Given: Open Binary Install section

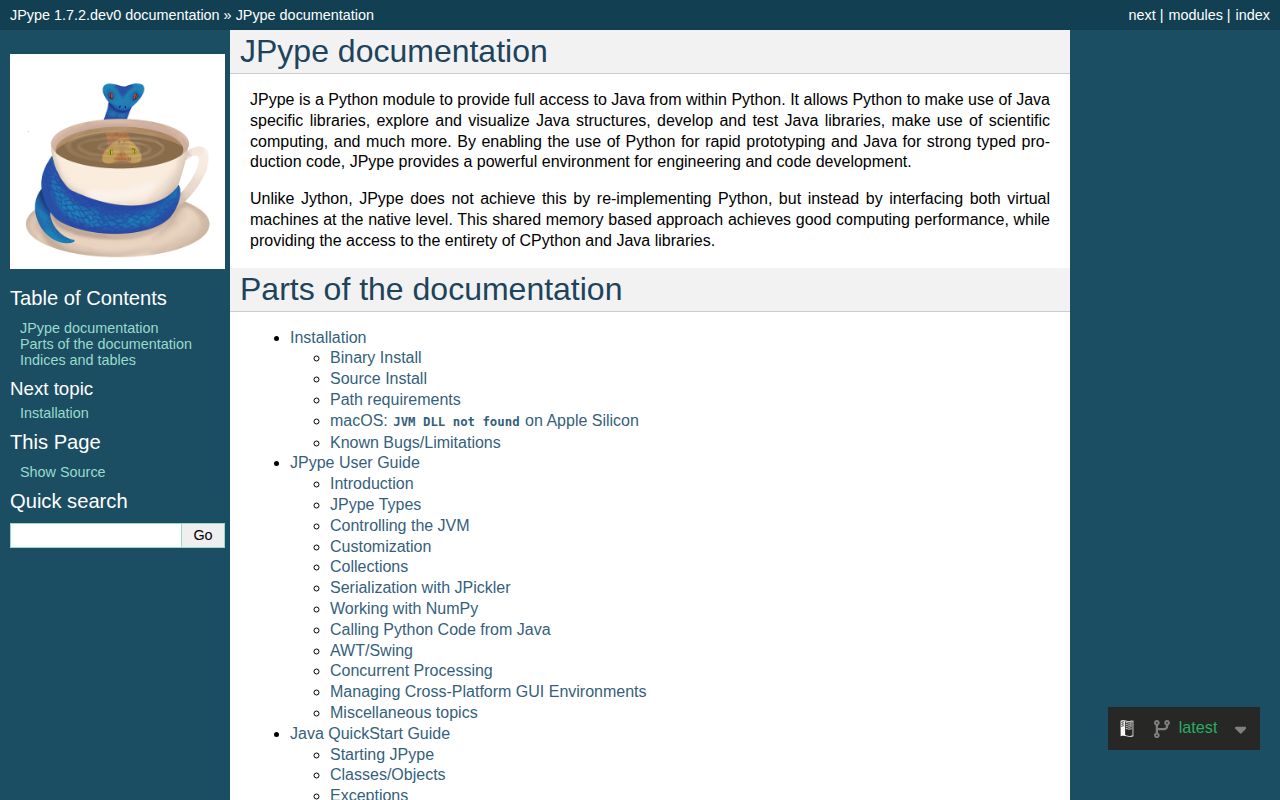Looking at the screenshot, I should pos(376,358).
